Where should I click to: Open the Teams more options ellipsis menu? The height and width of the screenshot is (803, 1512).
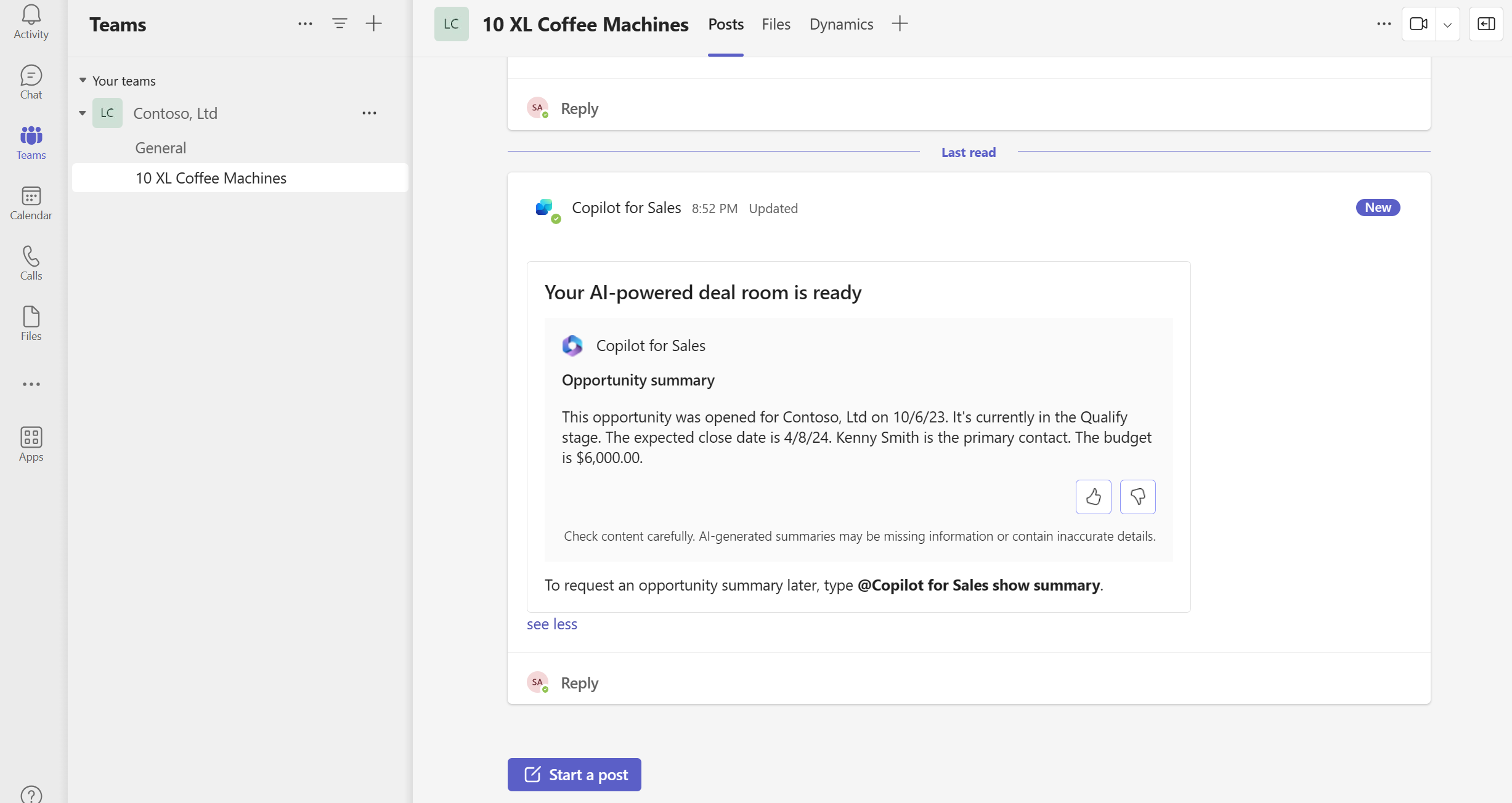[x=305, y=23]
